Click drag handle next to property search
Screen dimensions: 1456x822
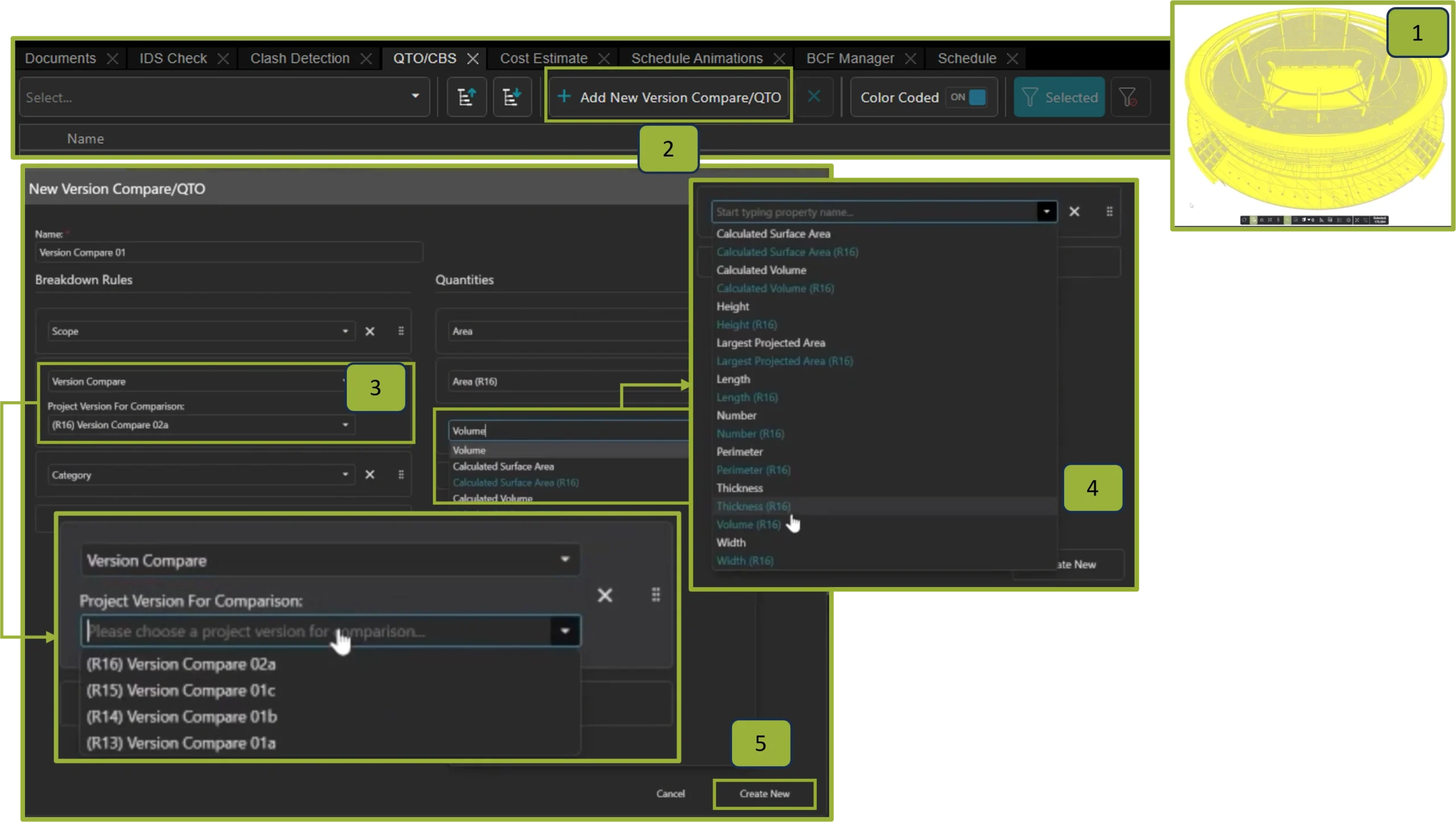pos(1109,212)
